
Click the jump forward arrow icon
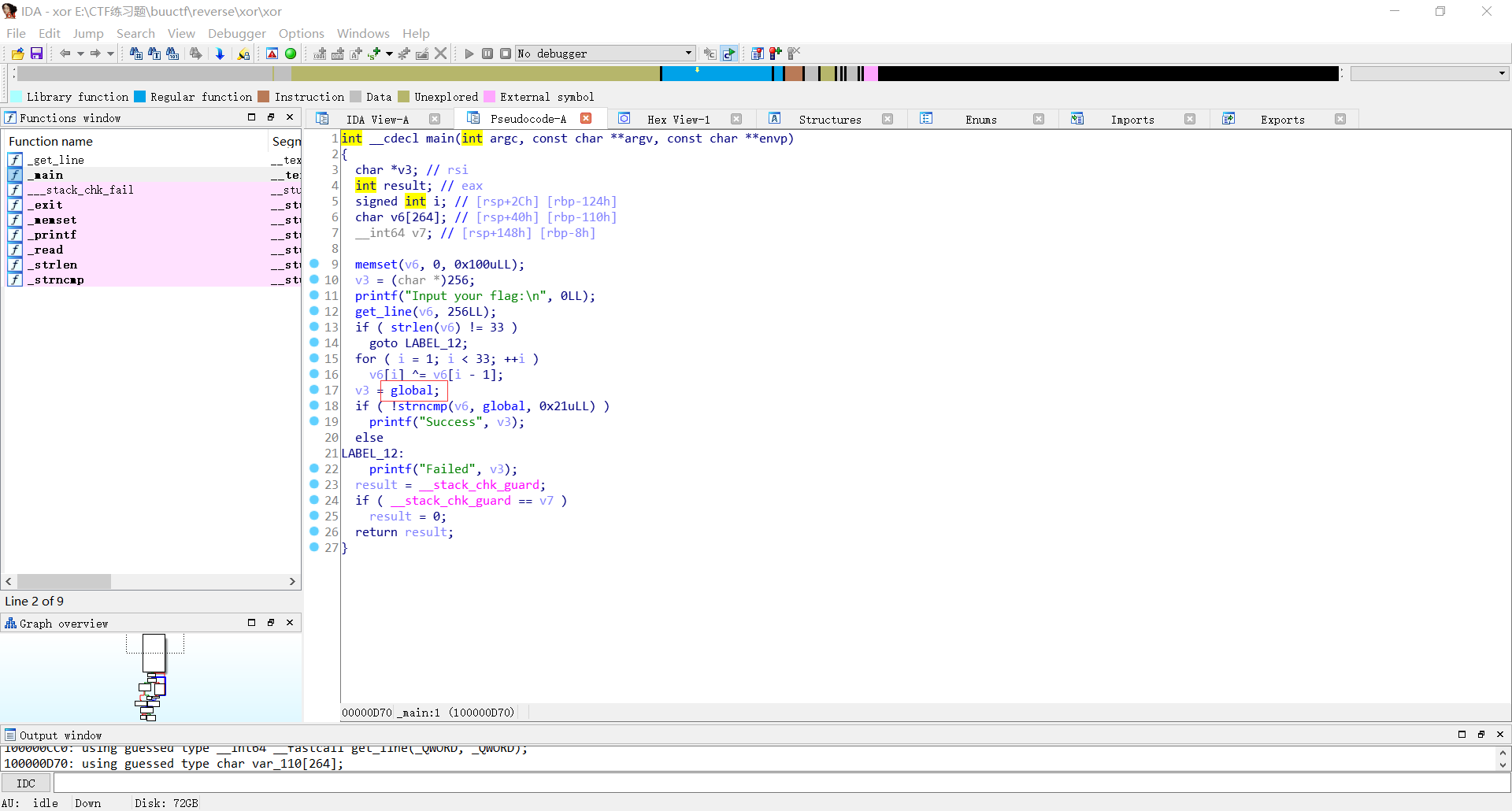click(x=94, y=54)
